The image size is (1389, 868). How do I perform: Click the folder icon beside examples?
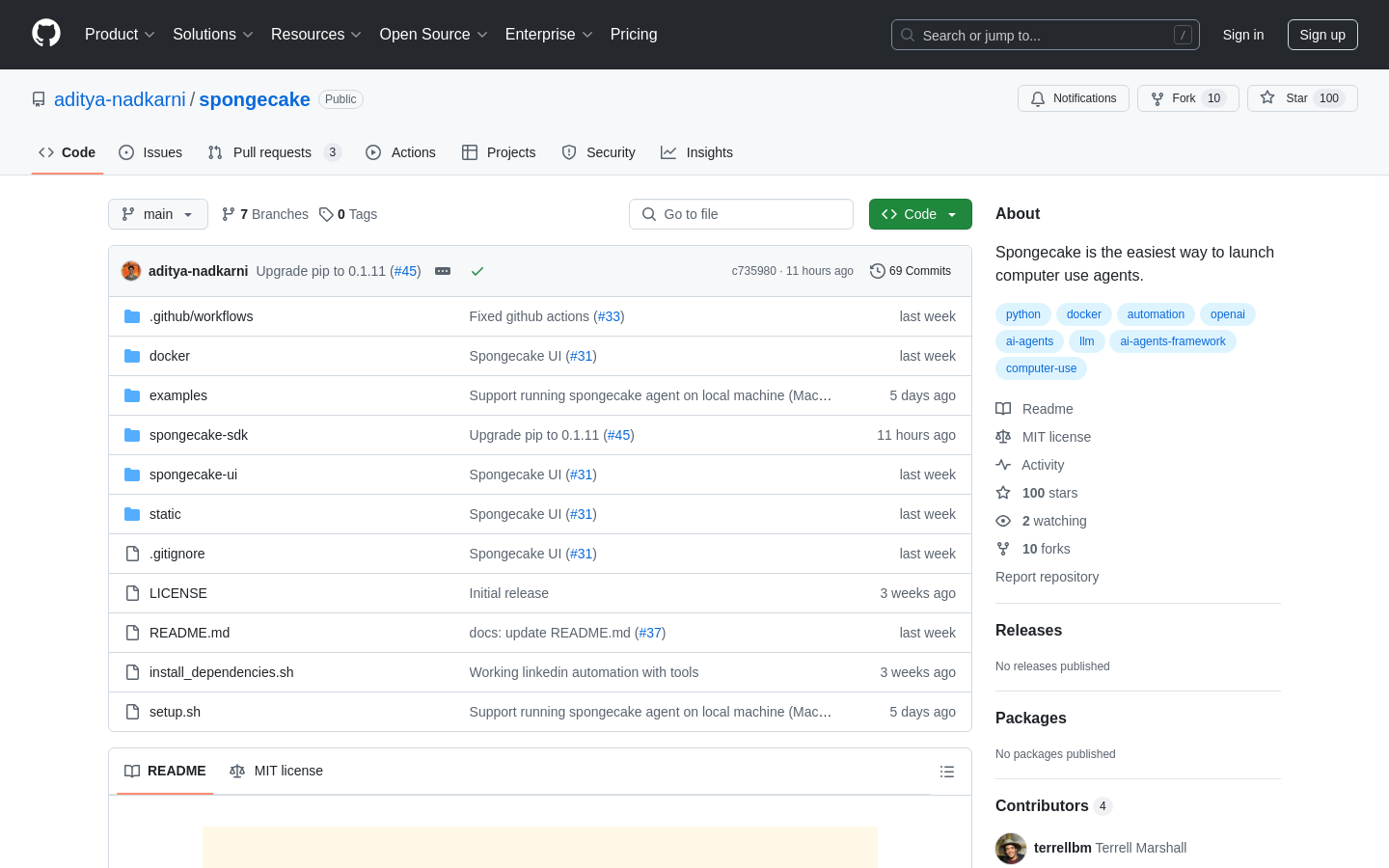click(x=132, y=395)
